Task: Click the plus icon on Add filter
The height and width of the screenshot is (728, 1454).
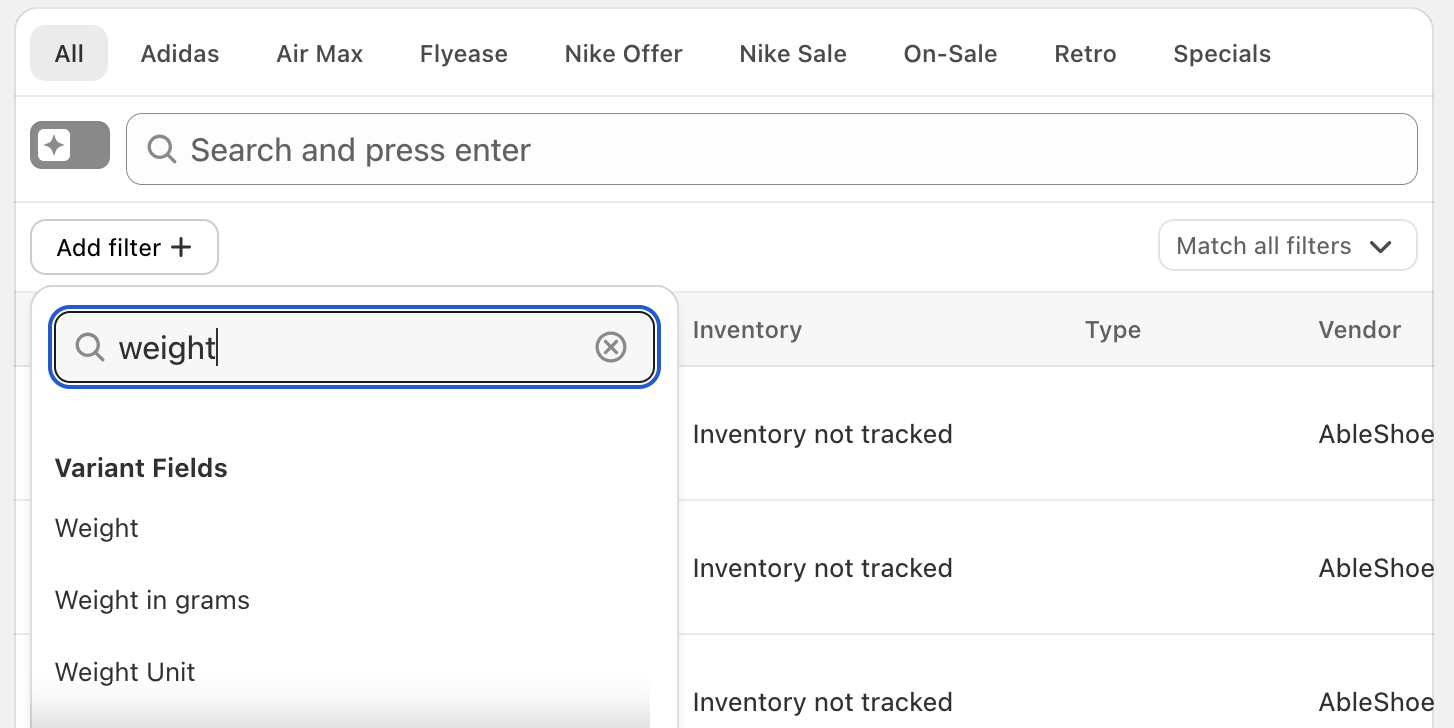Action: click(181, 247)
